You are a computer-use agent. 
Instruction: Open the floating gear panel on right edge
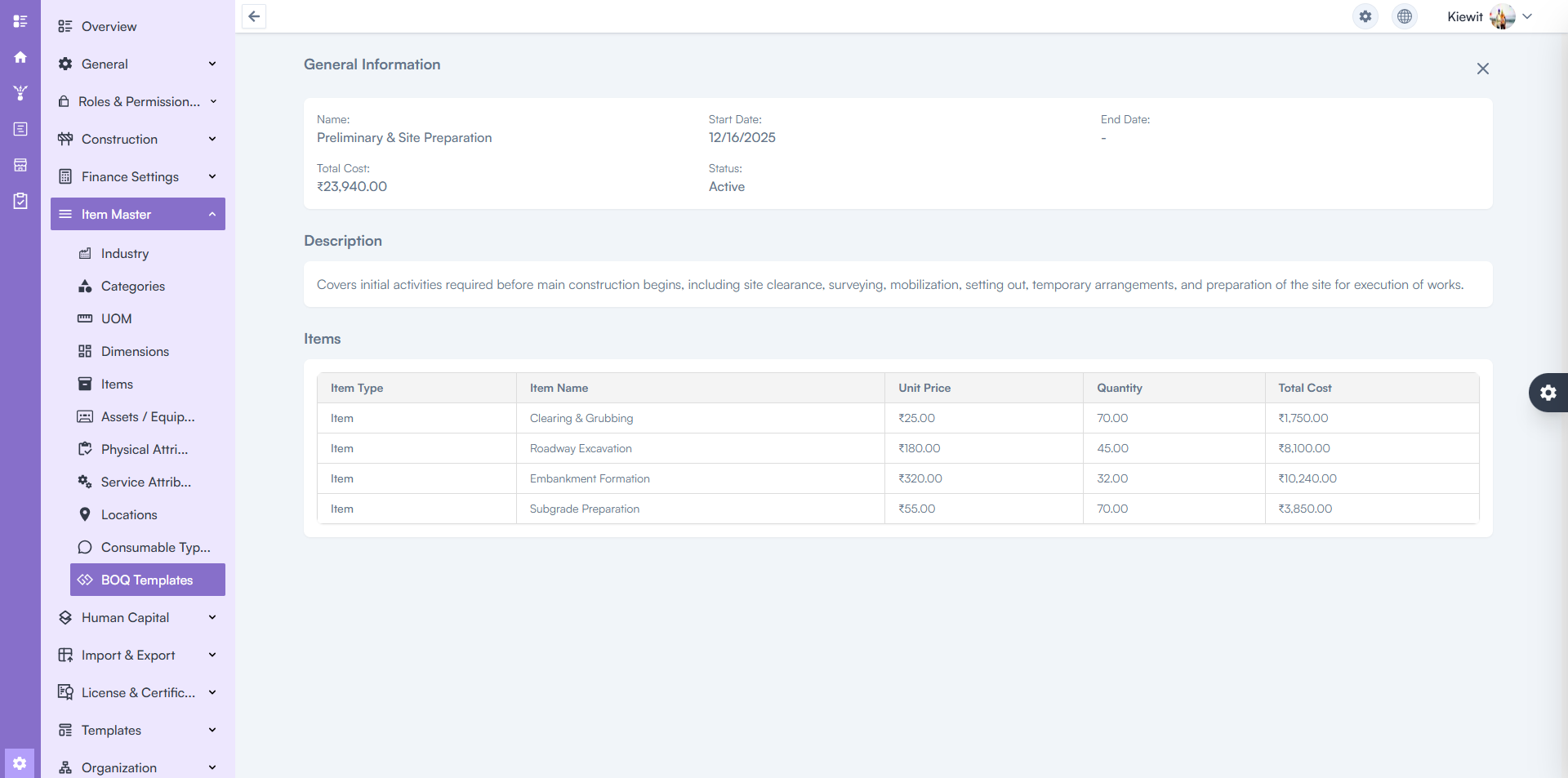tap(1548, 393)
